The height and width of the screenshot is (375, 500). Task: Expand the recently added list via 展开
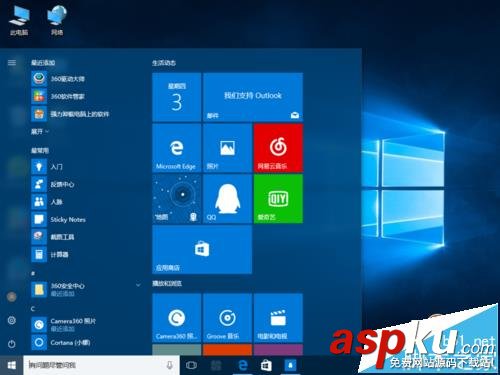40,132
